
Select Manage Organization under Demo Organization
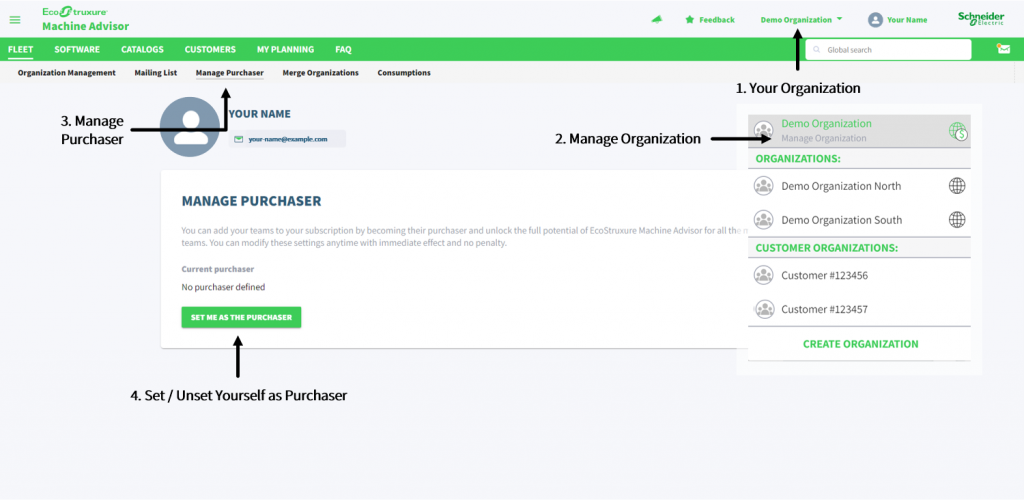coord(824,138)
